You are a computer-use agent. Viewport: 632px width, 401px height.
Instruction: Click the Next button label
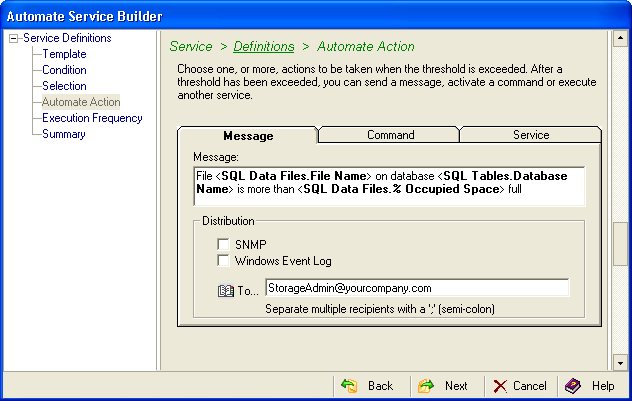click(456, 386)
